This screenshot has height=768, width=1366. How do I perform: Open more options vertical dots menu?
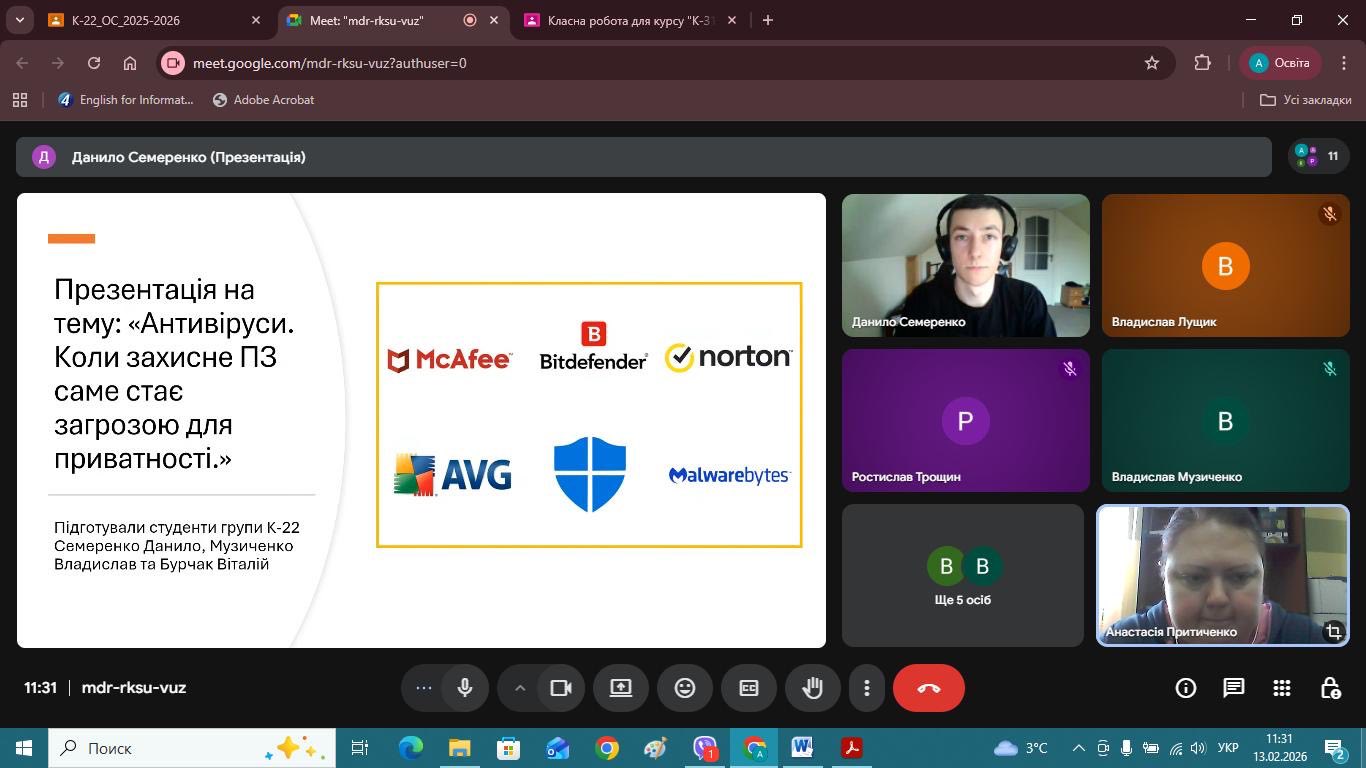867,688
